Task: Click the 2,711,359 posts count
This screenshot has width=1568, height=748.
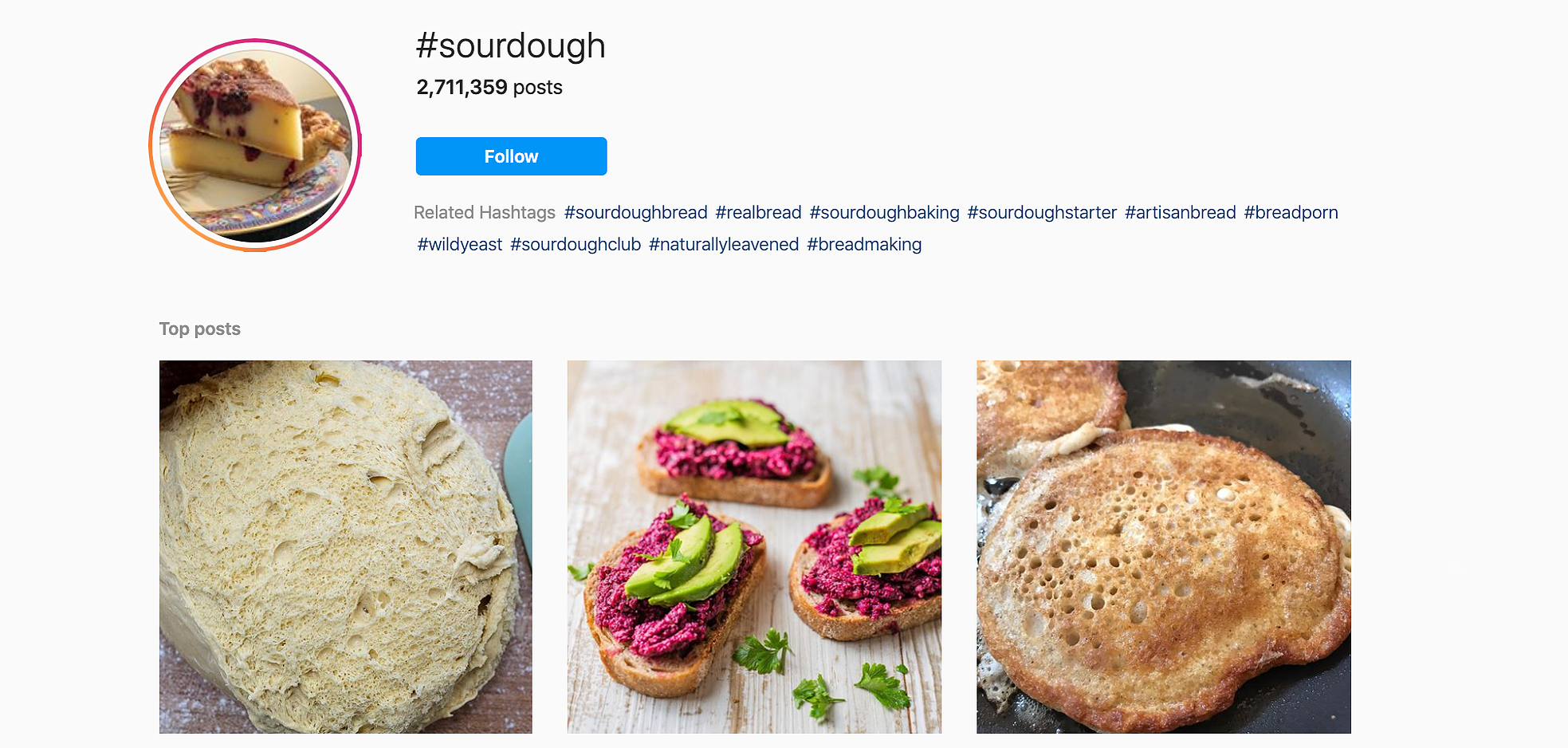Action: pyautogui.click(x=489, y=87)
